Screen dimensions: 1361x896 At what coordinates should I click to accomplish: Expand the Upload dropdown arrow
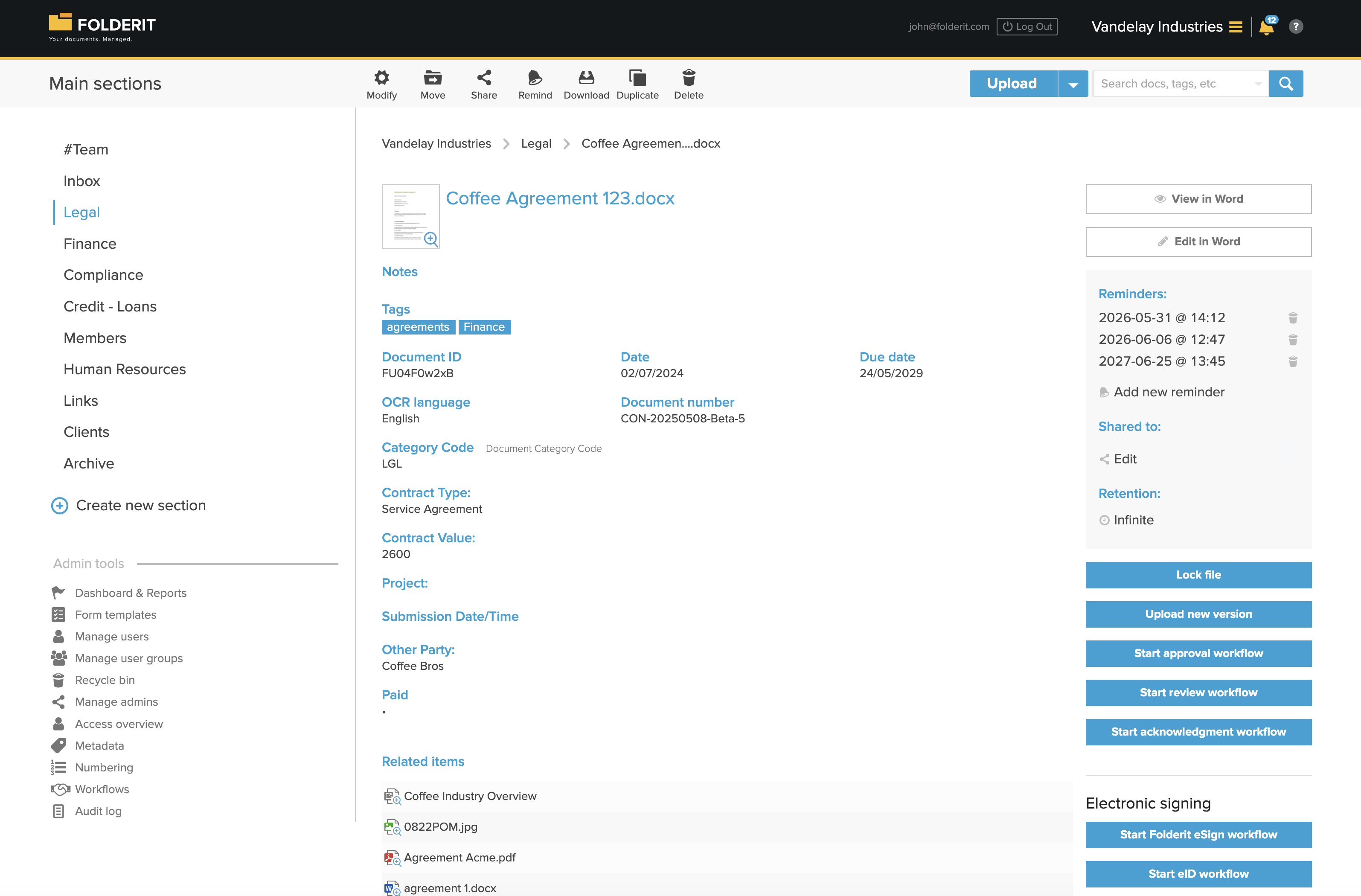click(x=1073, y=84)
